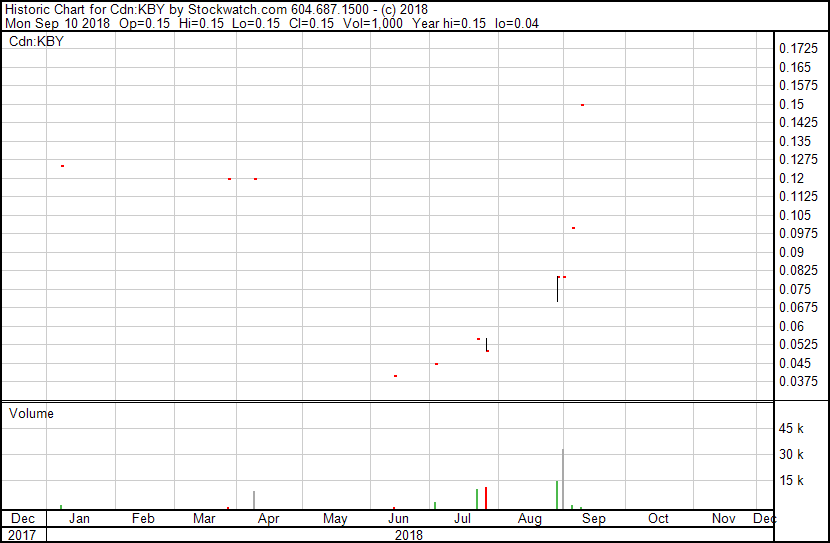The width and height of the screenshot is (830, 543).
Task: Click the Historic Chart title line
Action: coord(216,10)
